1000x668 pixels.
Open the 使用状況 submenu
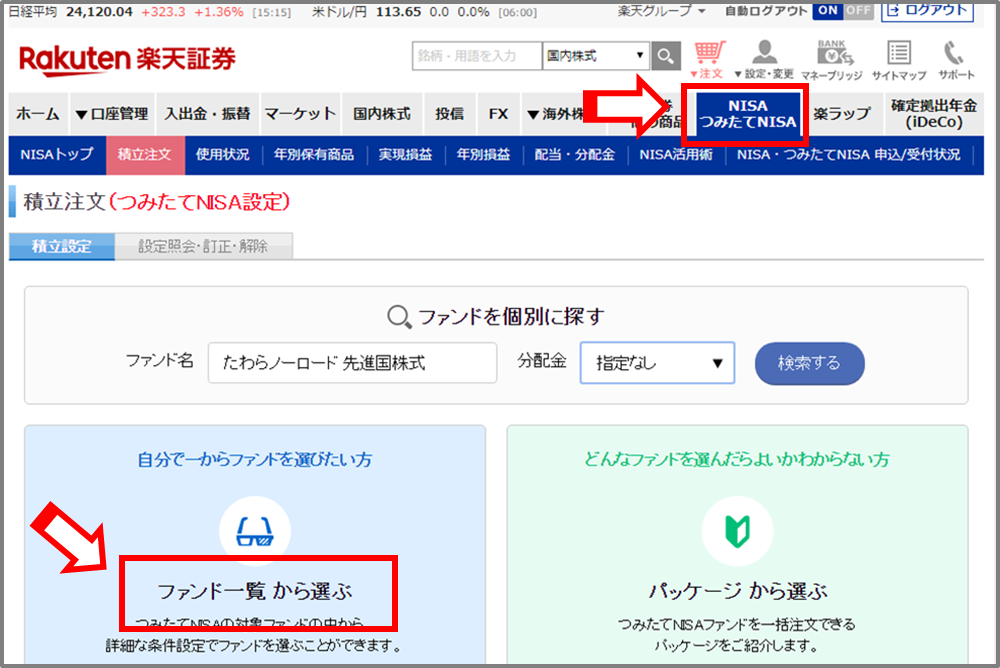click(x=223, y=154)
